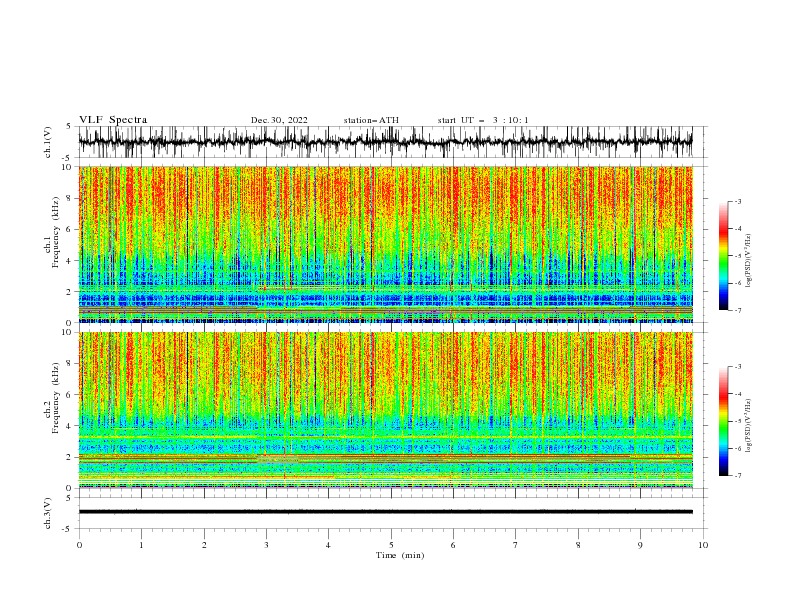Select the "ch.3(V)" axis label
This screenshot has width=792, height=612.
tap(48, 513)
